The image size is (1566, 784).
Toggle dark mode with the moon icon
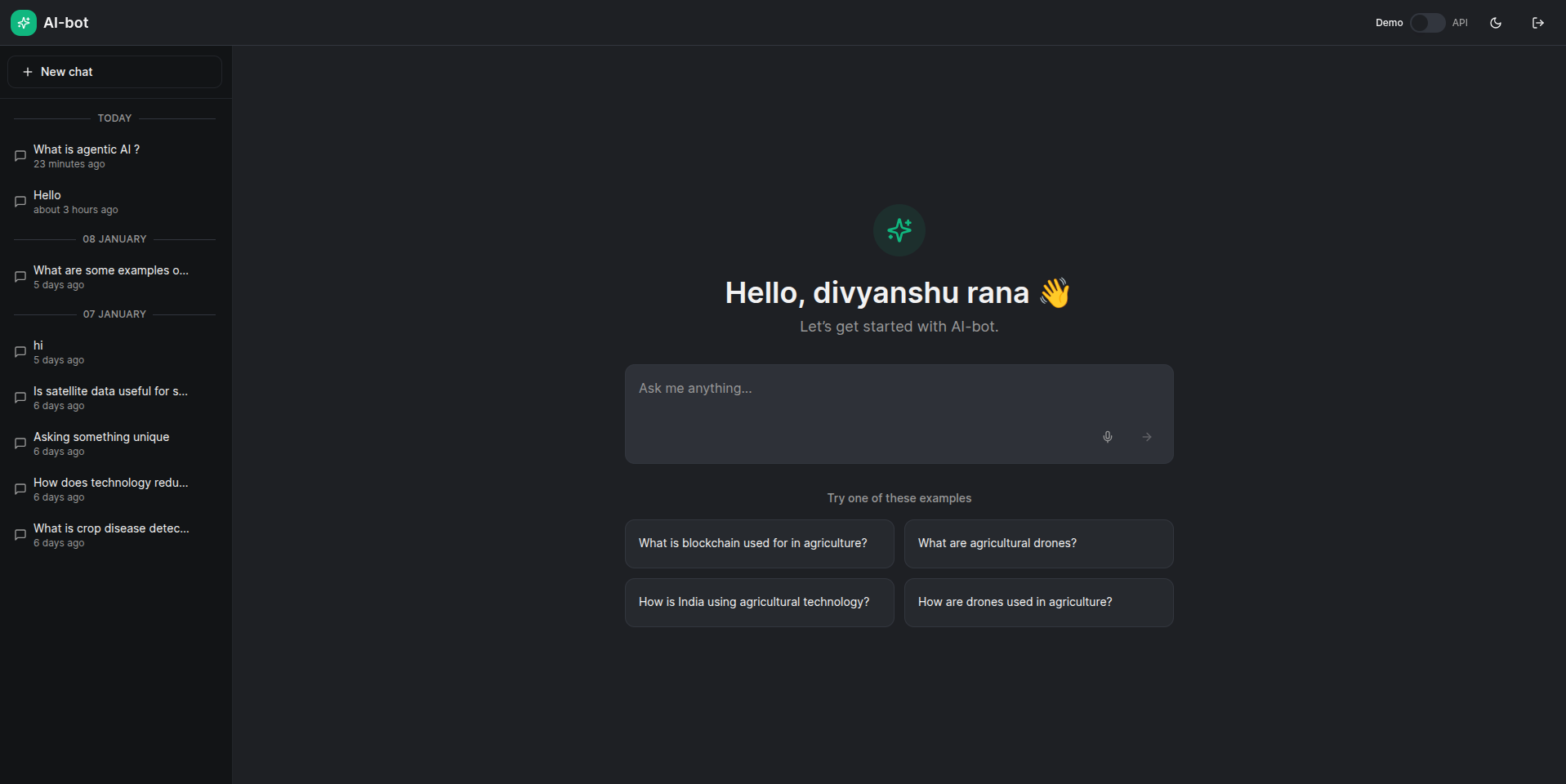pyautogui.click(x=1496, y=22)
